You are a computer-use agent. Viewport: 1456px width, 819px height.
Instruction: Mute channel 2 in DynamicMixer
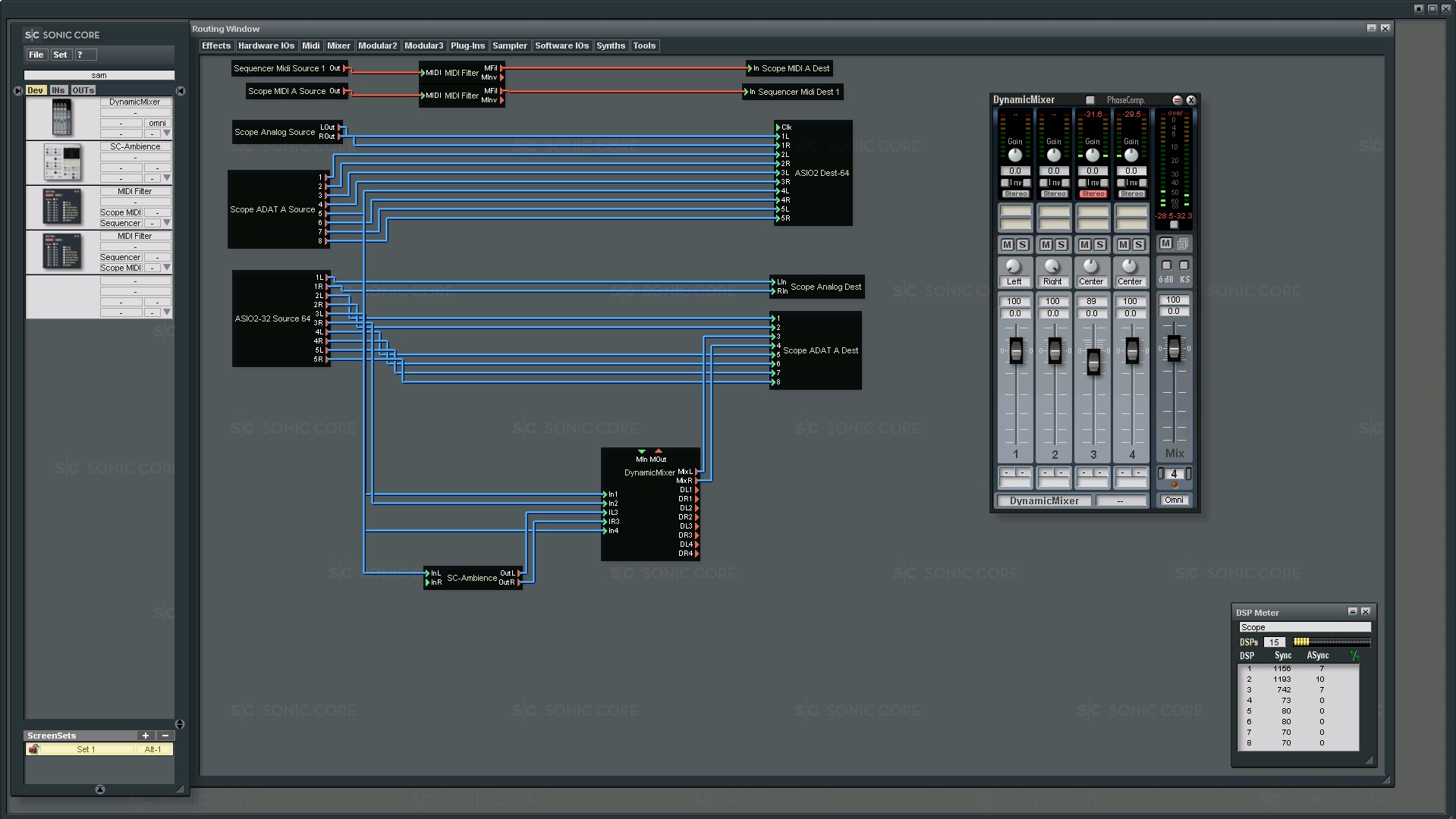click(x=1046, y=245)
